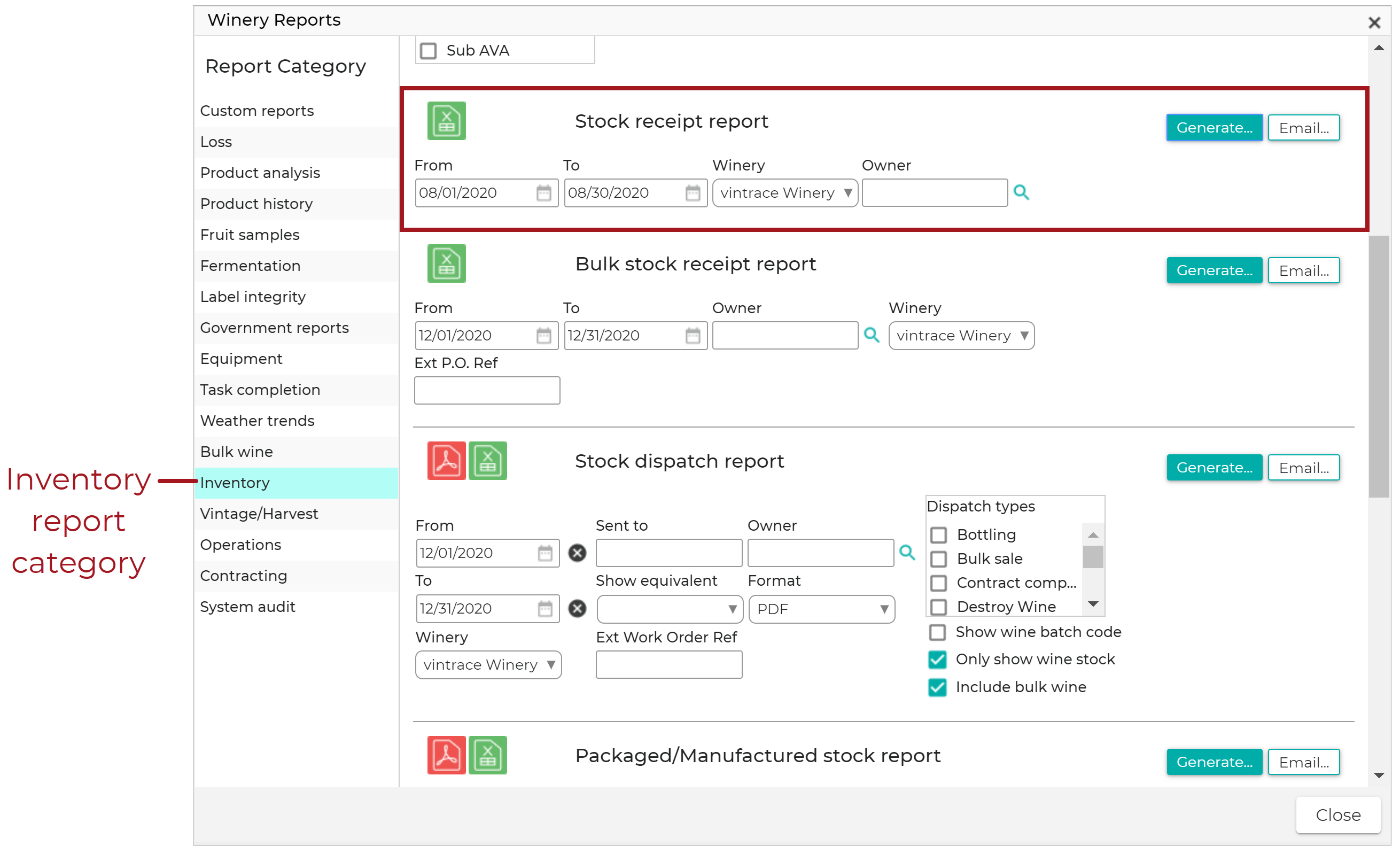
Task: Open Winery dropdown in Stock dispatch report
Action: pyautogui.click(x=488, y=665)
